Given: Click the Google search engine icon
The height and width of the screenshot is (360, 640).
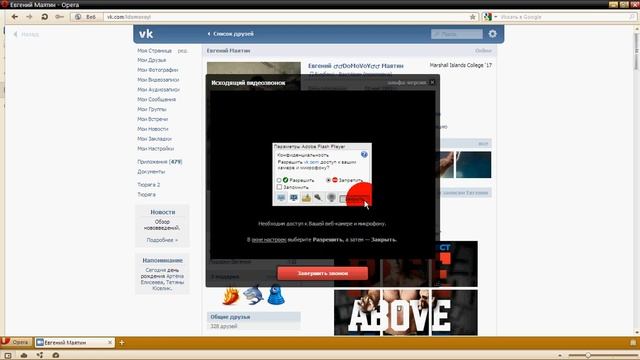Looking at the screenshot, I should pos(487,17).
